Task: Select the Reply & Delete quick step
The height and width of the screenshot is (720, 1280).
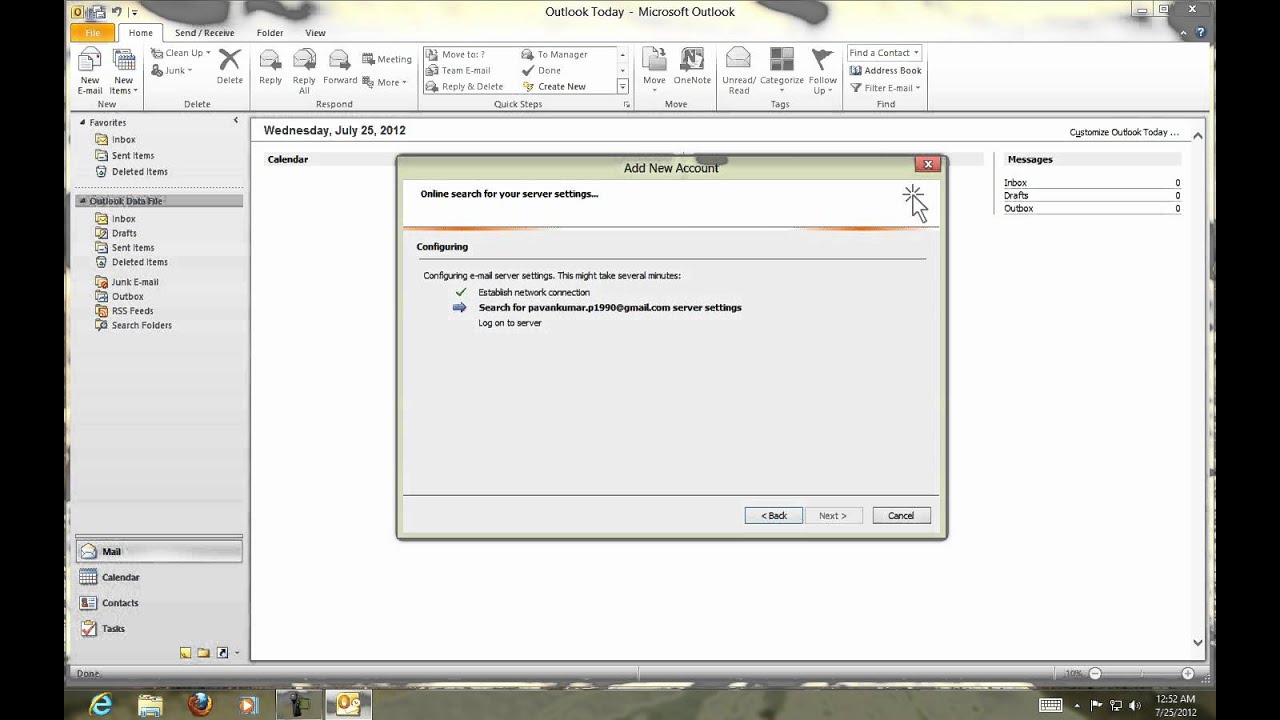Action: pos(464,87)
